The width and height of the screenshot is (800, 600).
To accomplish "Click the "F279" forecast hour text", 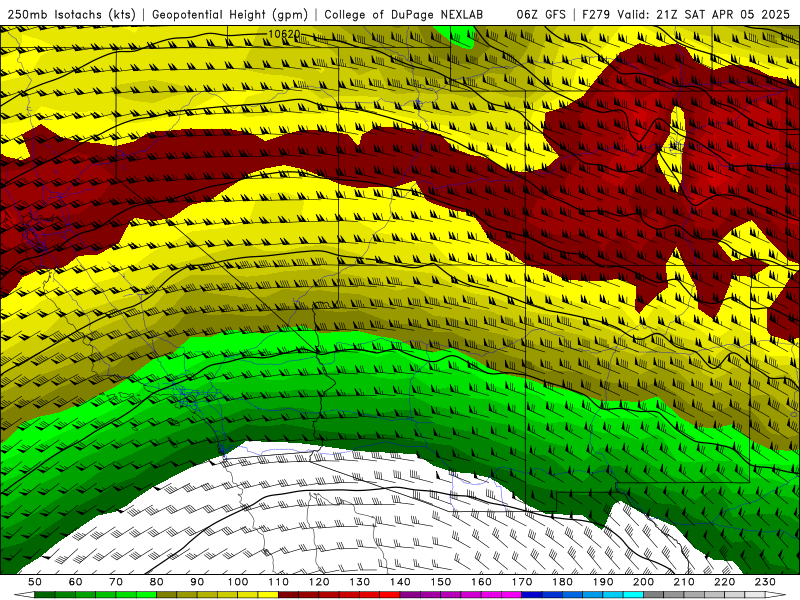I will point(596,15).
